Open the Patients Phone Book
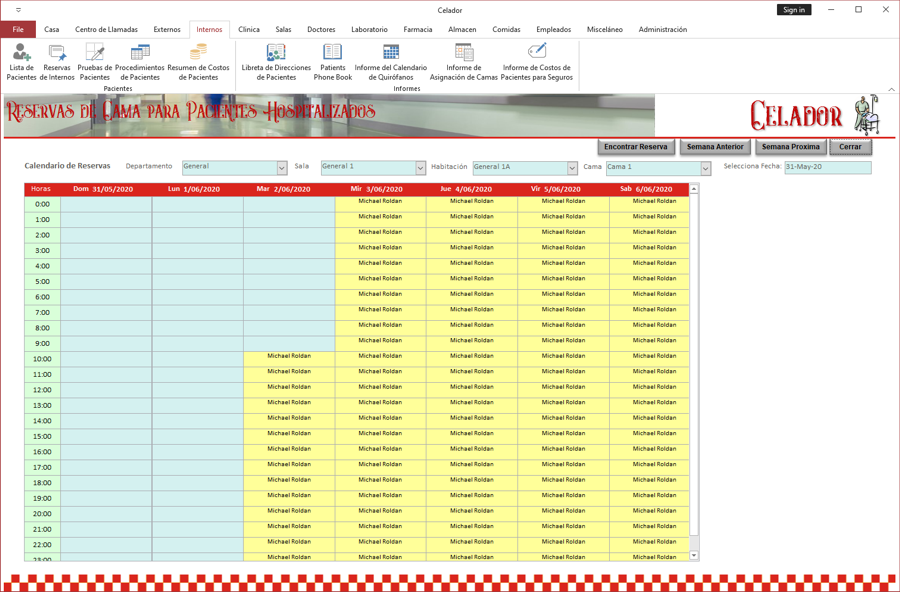 330,62
